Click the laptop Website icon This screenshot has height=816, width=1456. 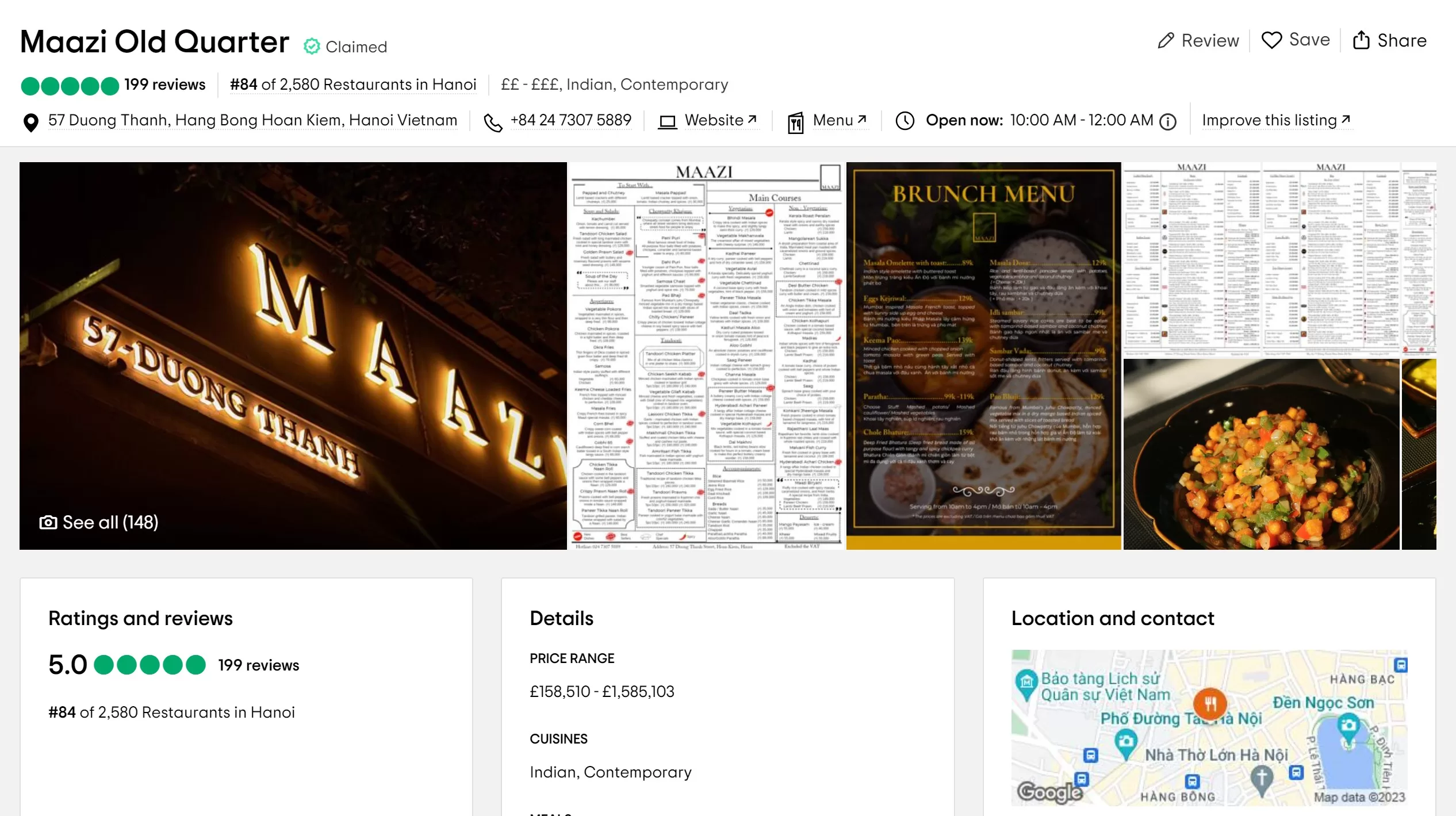(x=667, y=122)
